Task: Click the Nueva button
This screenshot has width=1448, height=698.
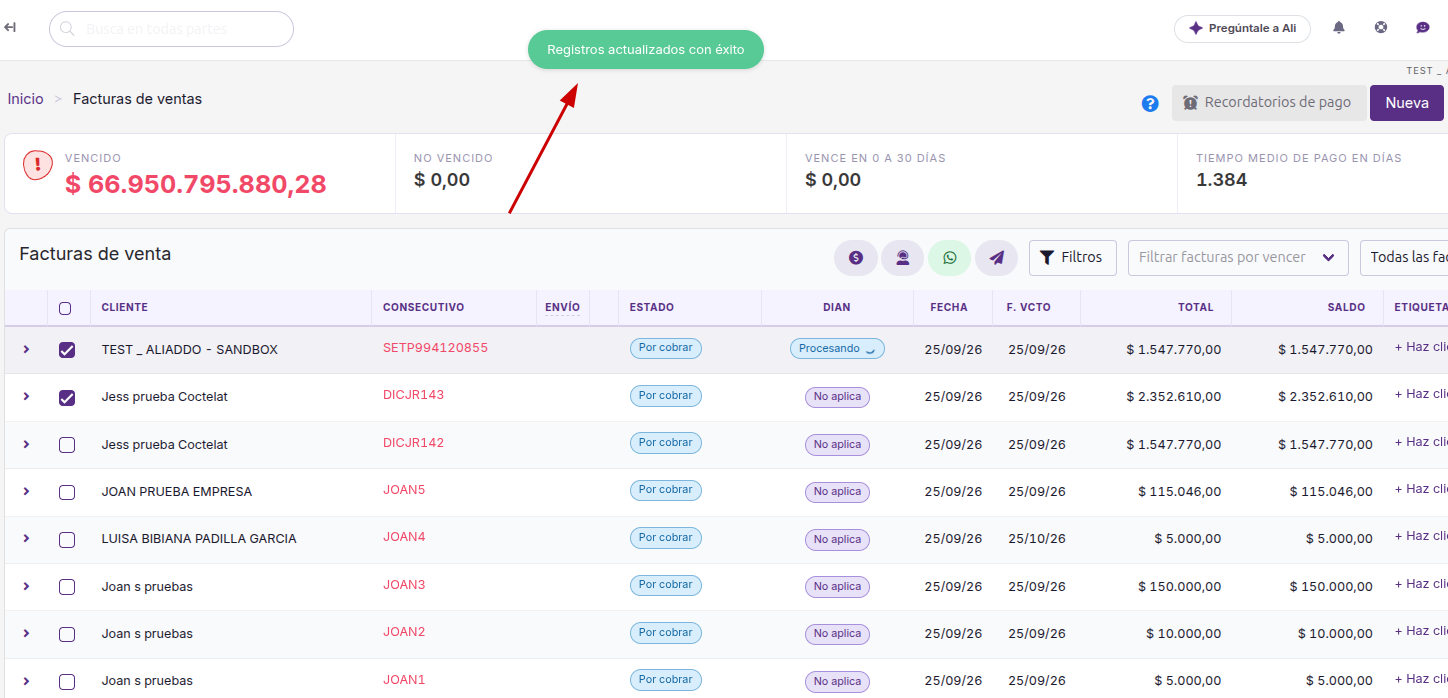Action: (1407, 103)
